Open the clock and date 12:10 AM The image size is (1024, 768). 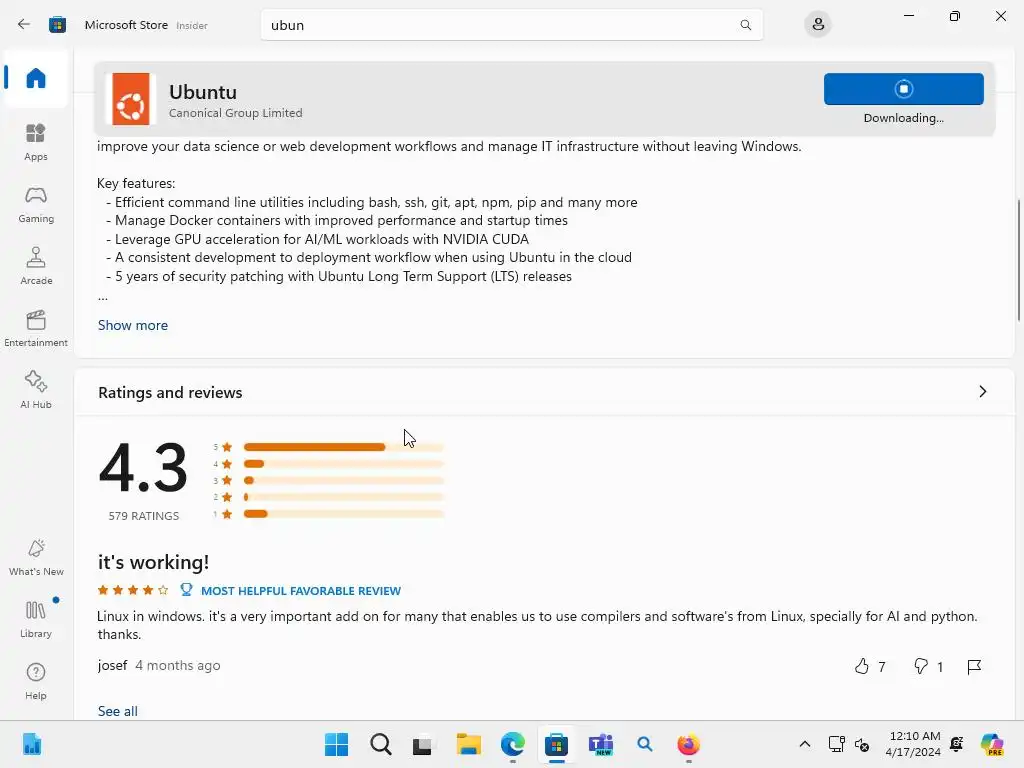point(914,744)
